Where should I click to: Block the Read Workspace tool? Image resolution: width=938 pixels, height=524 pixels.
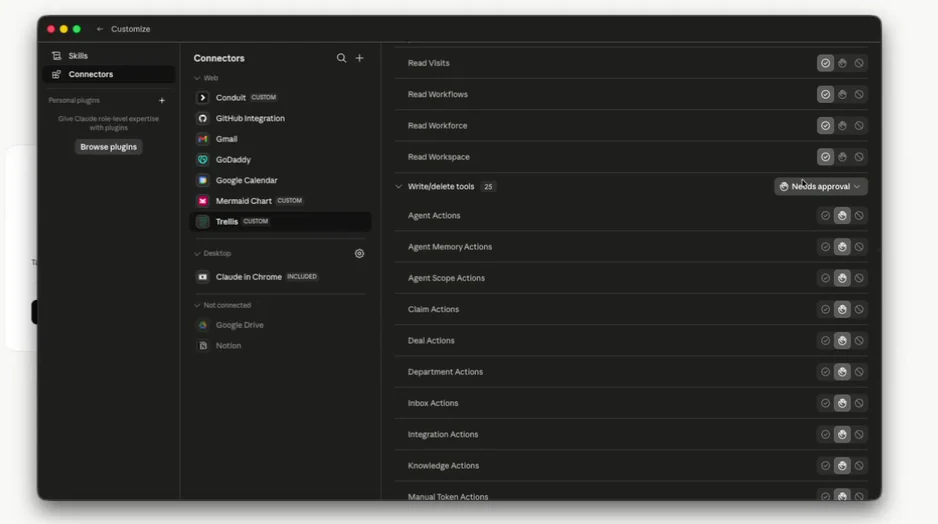pyautogui.click(x=859, y=157)
